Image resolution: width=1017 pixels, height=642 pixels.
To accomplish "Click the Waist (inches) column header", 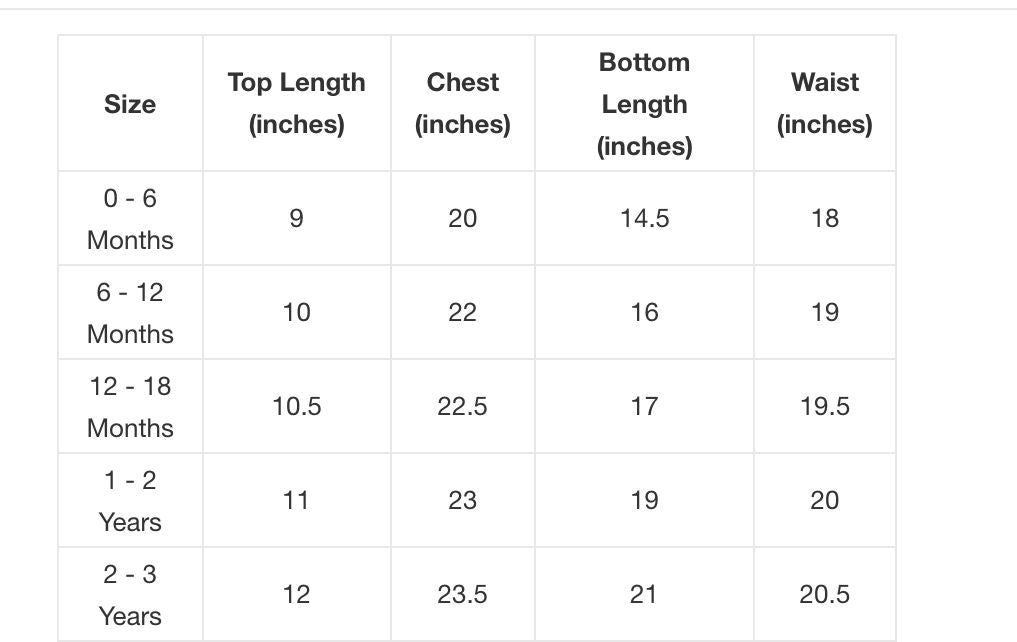I will click(825, 104).
